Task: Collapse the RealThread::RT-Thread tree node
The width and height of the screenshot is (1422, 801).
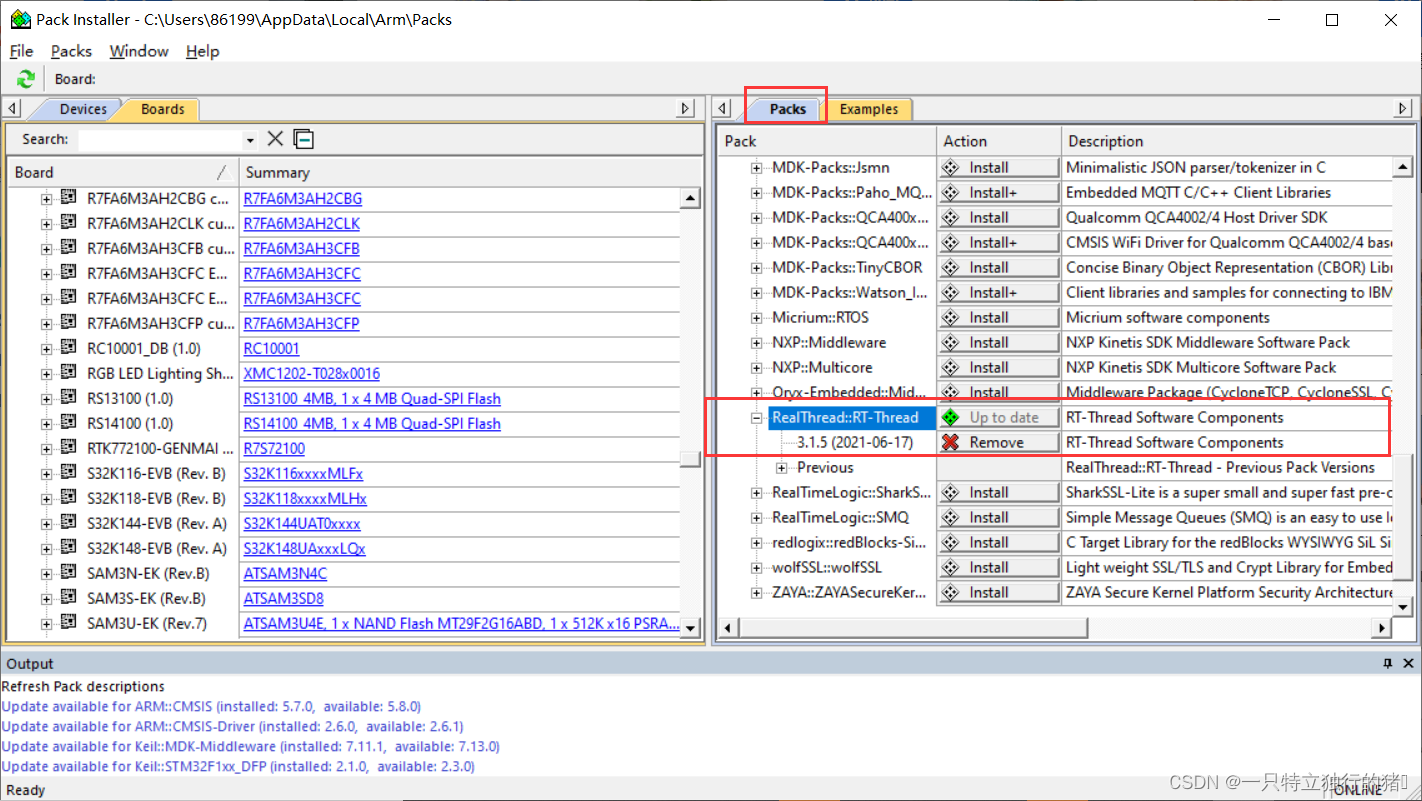Action: click(x=757, y=418)
